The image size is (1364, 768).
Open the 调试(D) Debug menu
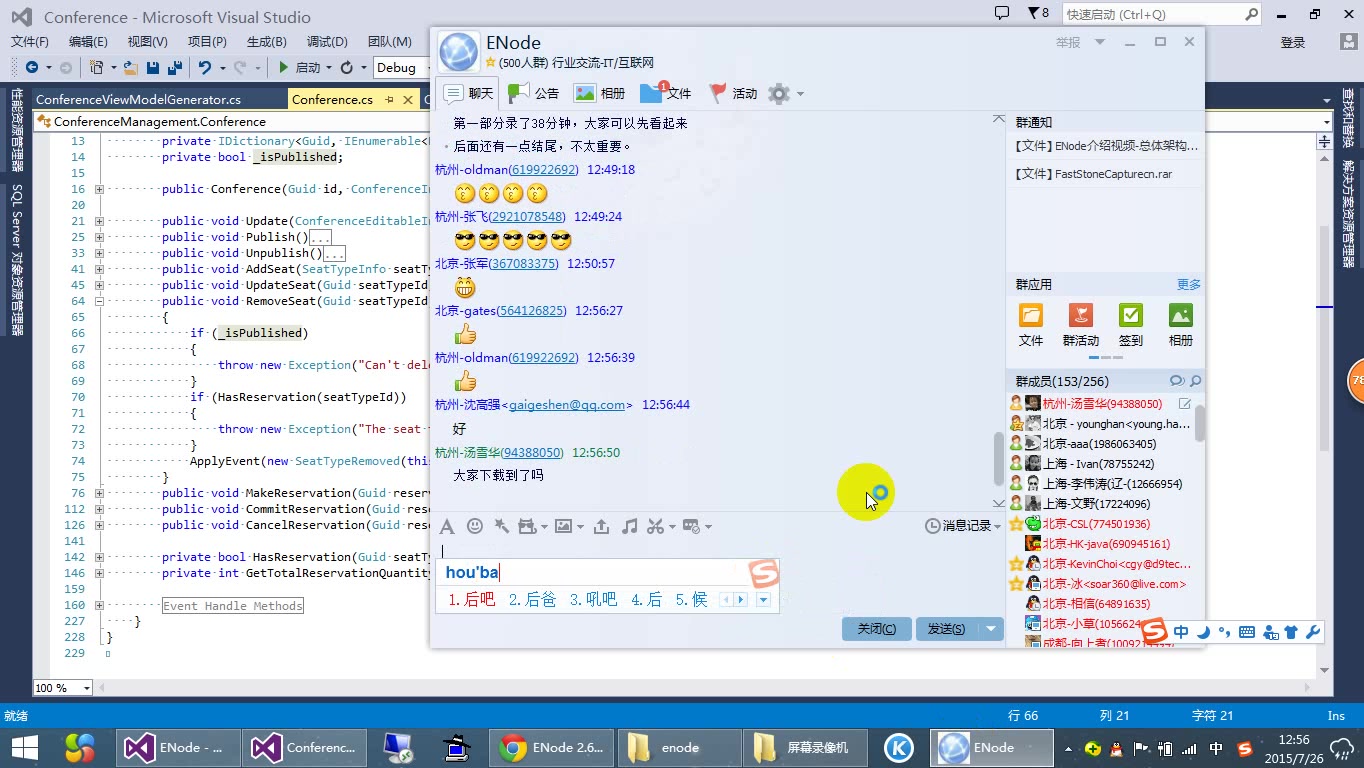(x=327, y=41)
